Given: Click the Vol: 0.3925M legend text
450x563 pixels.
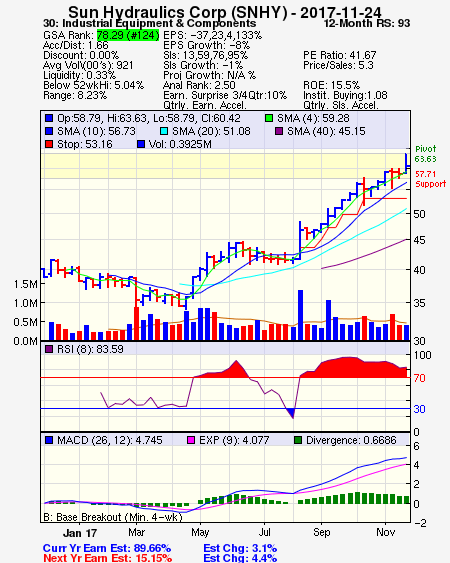Looking at the screenshot, I should pyautogui.click(x=180, y=144).
